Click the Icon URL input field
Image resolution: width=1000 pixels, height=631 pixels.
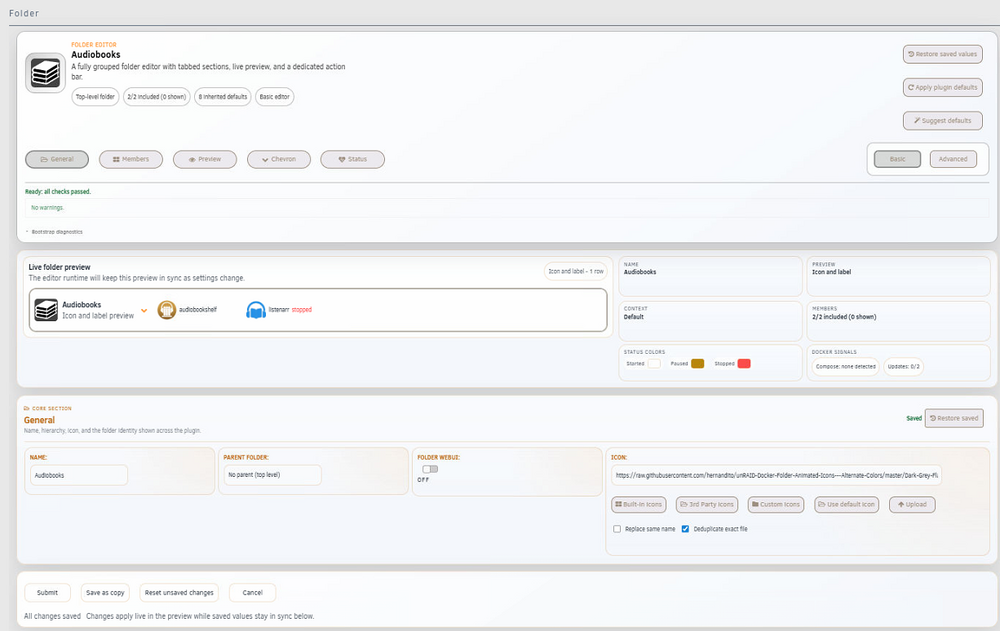coord(776,475)
